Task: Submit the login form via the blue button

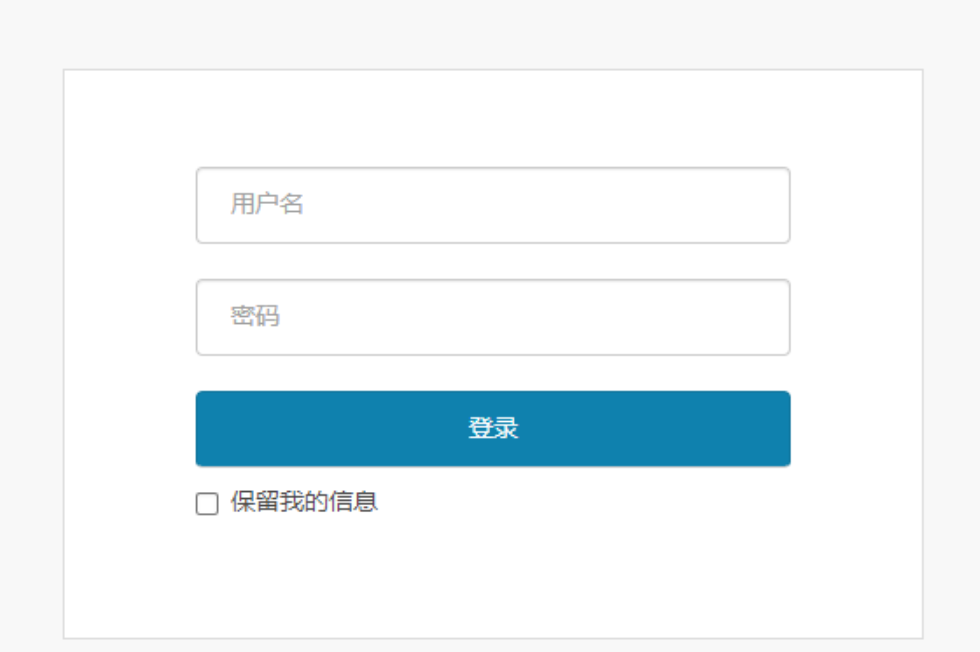Action: pos(492,428)
